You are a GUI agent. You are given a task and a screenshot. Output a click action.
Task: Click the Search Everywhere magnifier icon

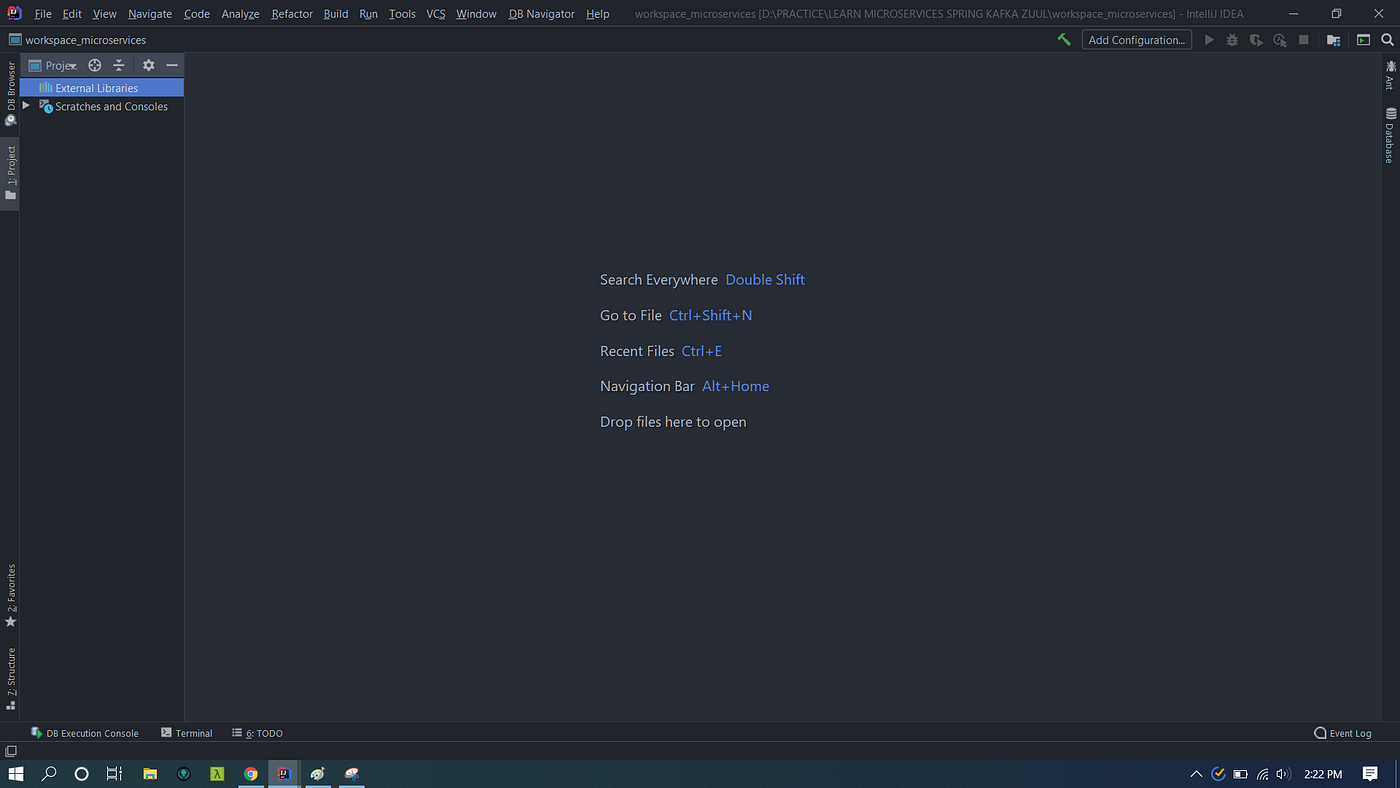pos(1388,40)
